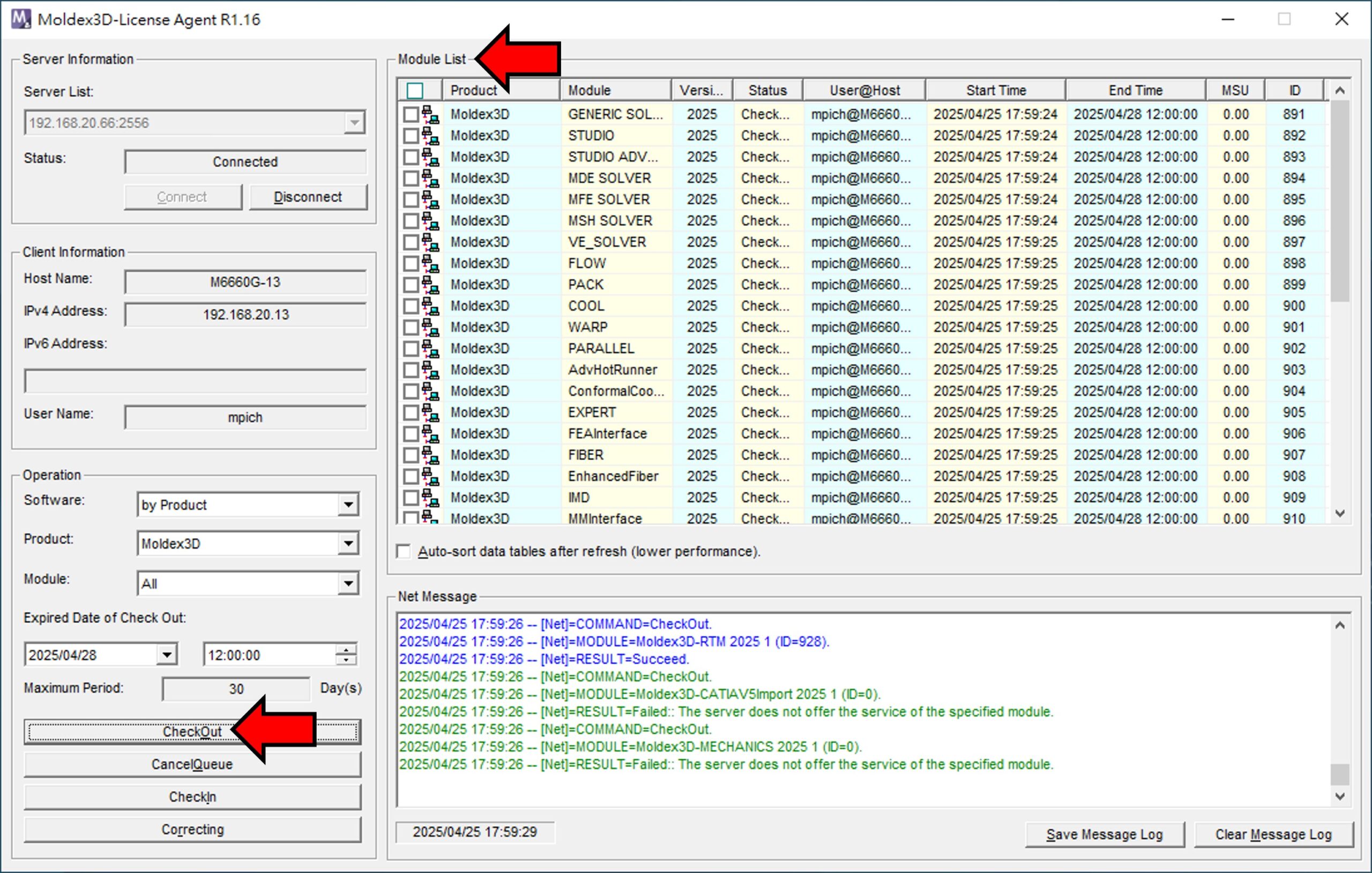The height and width of the screenshot is (873, 1372).
Task: Click the network icon in the STUDIO row
Action: [431, 136]
